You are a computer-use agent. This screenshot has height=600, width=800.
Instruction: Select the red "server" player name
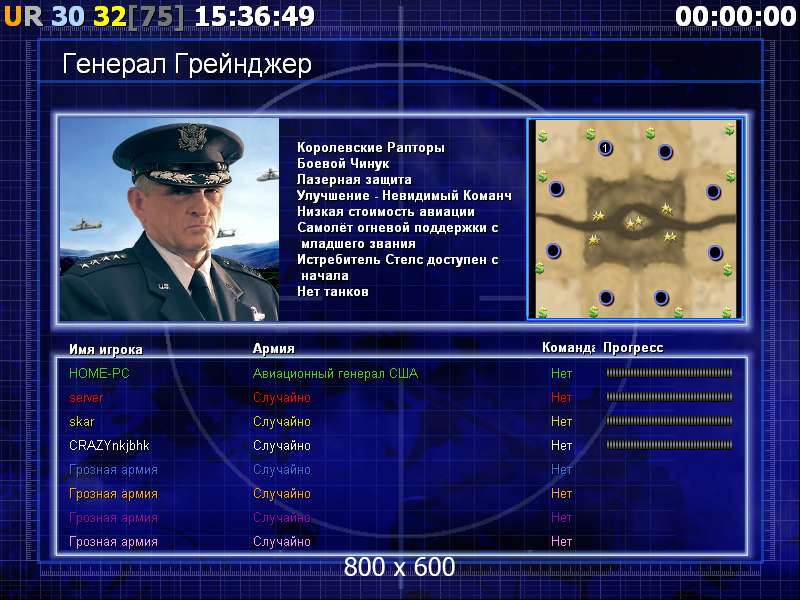point(86,397)
